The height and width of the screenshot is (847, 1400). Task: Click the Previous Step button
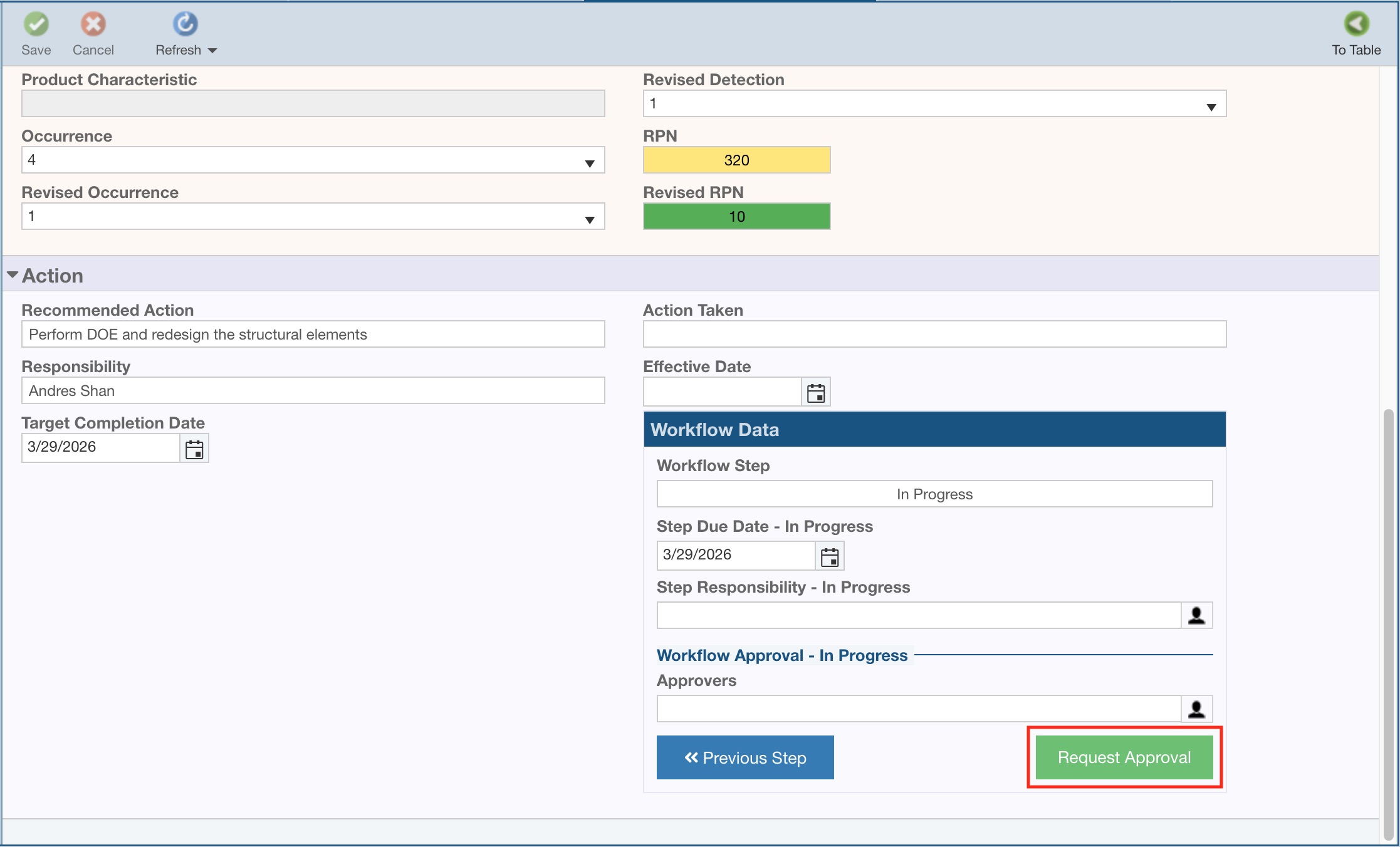[x=744, y=757]
